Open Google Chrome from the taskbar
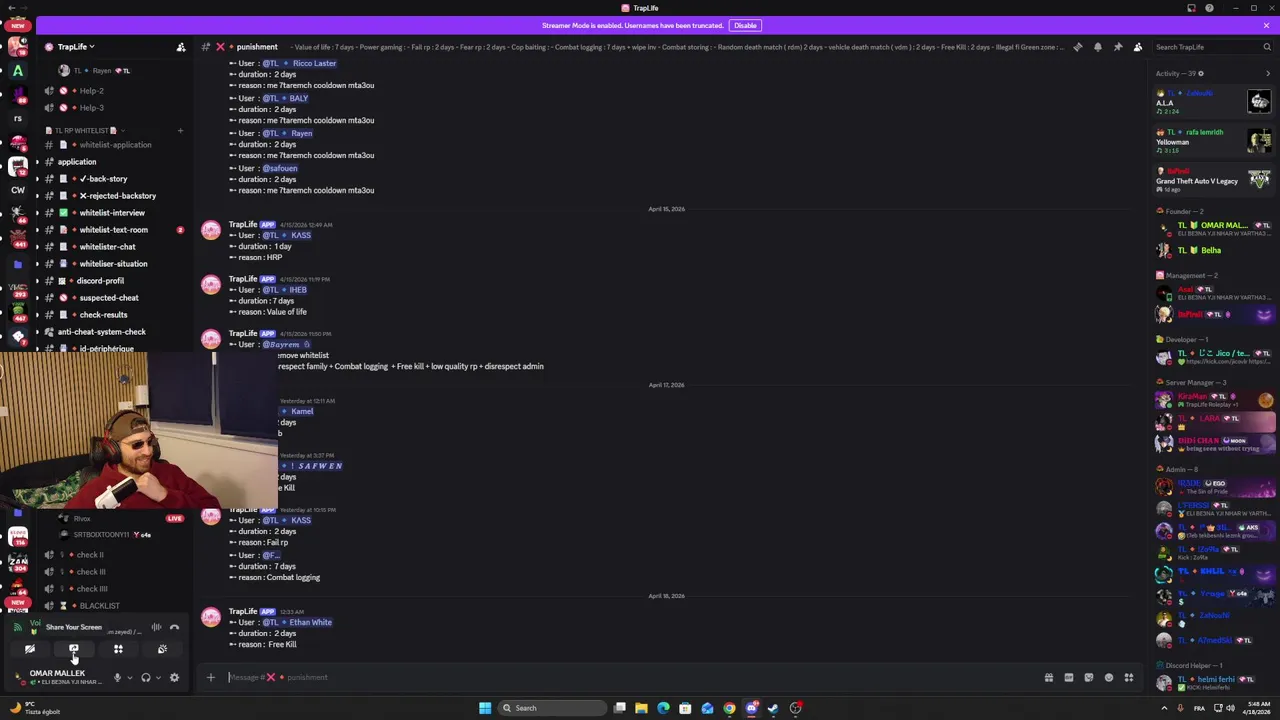 click(729, 708)
